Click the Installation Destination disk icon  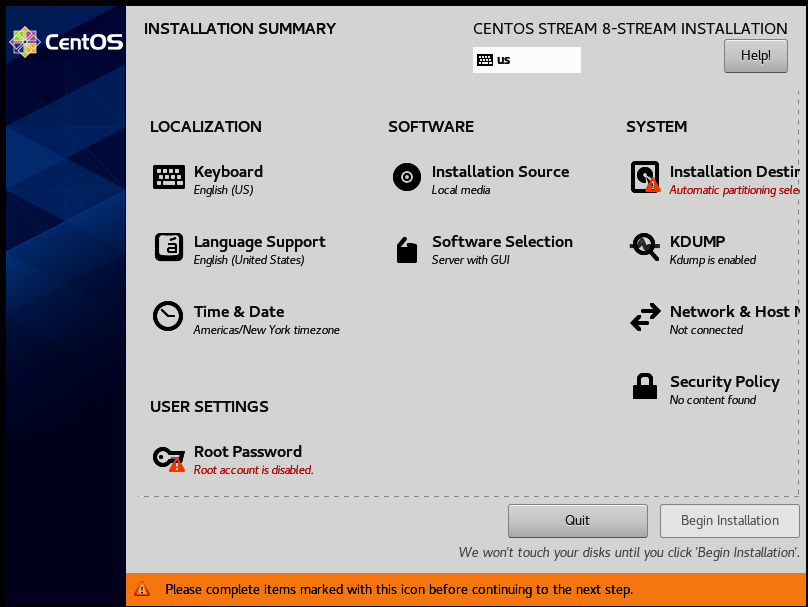(x=645, y=177)
